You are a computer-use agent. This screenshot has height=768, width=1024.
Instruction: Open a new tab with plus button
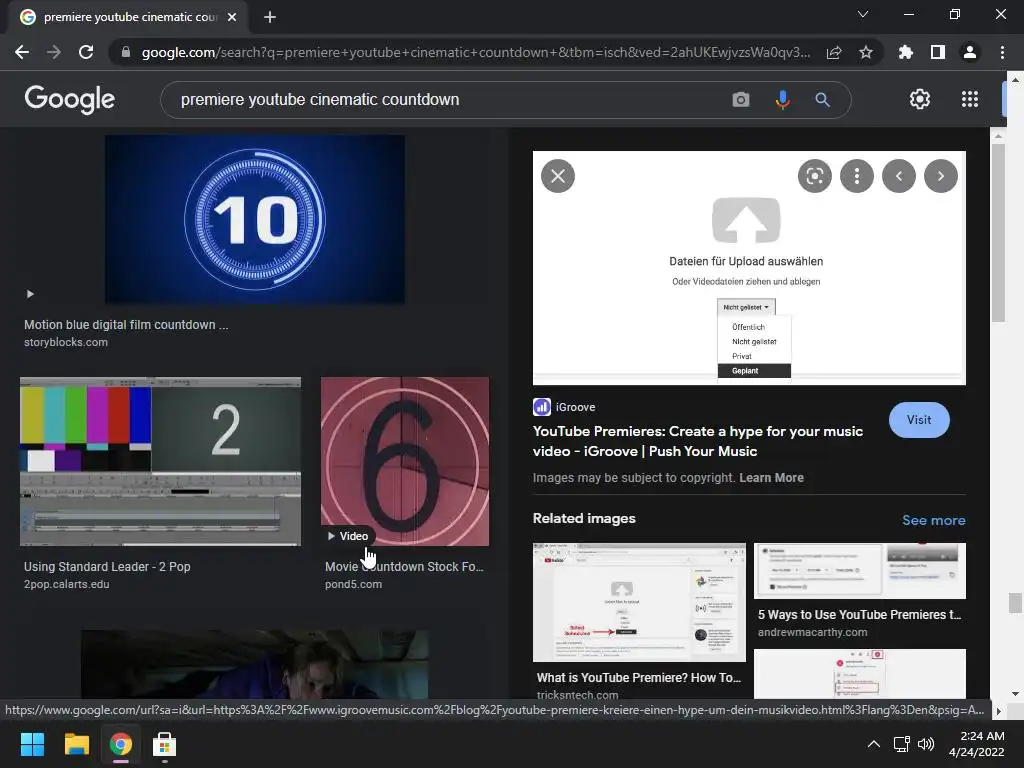270,17
